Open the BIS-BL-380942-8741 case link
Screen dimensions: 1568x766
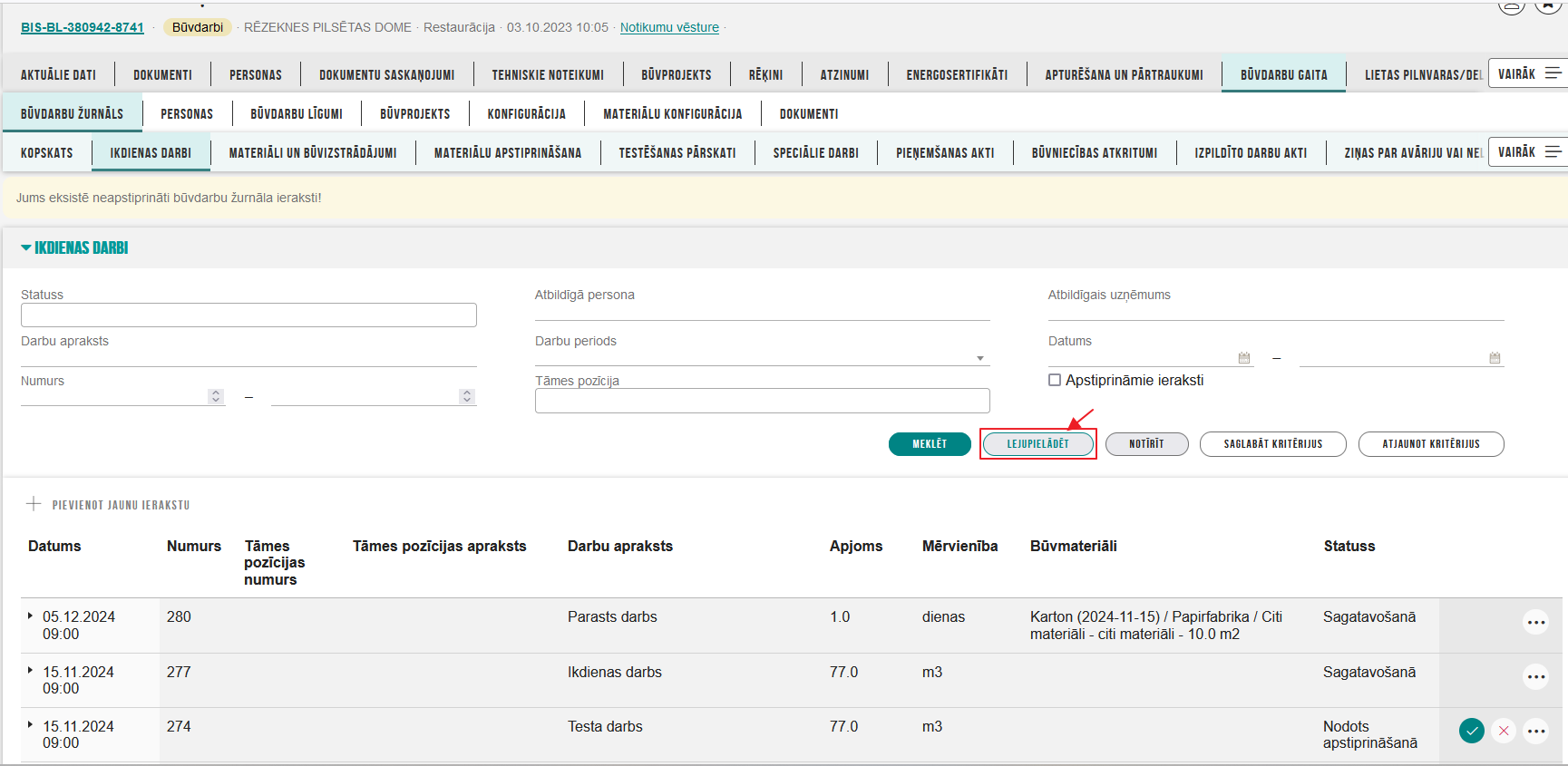pyautogui.click(x=83, y=27)
